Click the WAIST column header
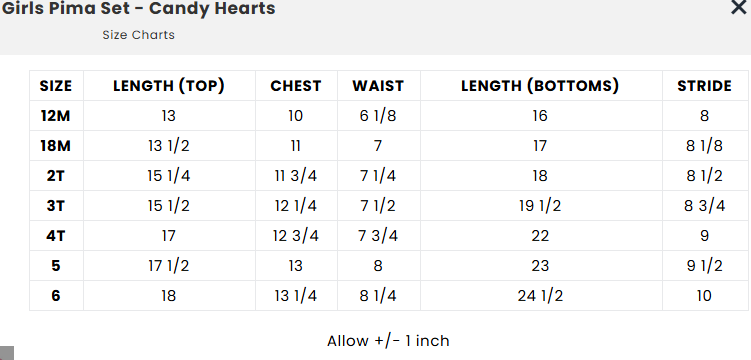Image resolution: width=751 pixels, height=360 pixels. (378, 86)
